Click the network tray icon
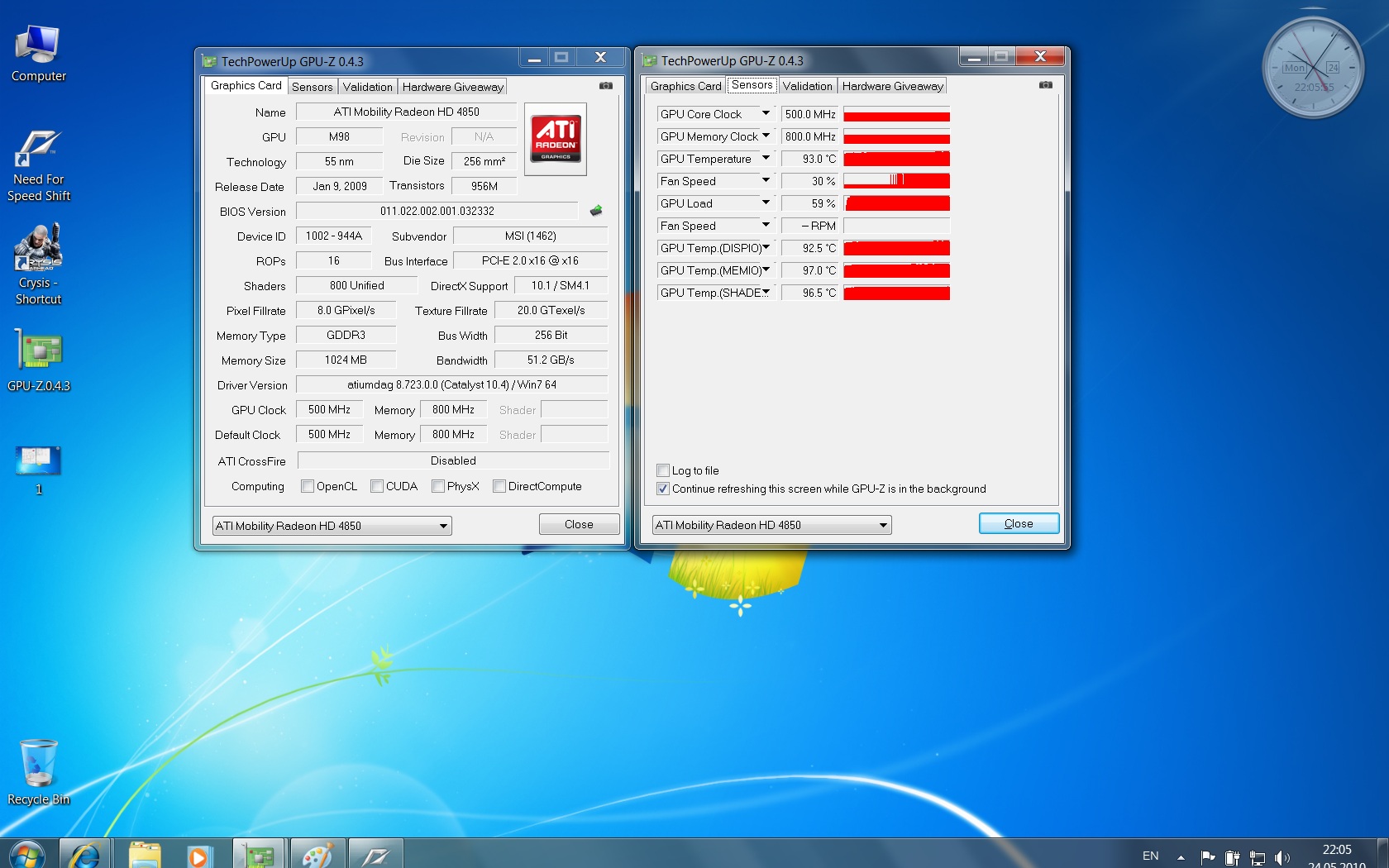 click(x=1258, y=857)
